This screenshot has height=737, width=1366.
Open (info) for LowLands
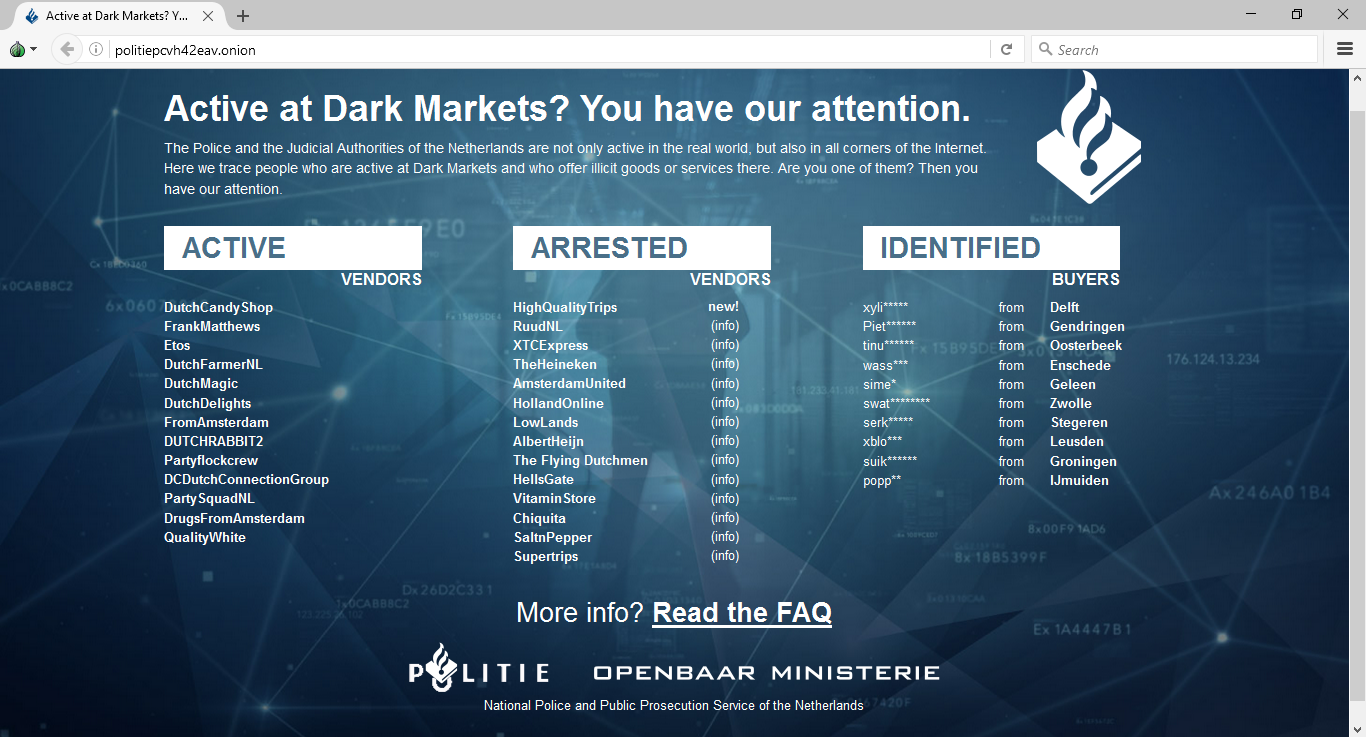point(725,422)
